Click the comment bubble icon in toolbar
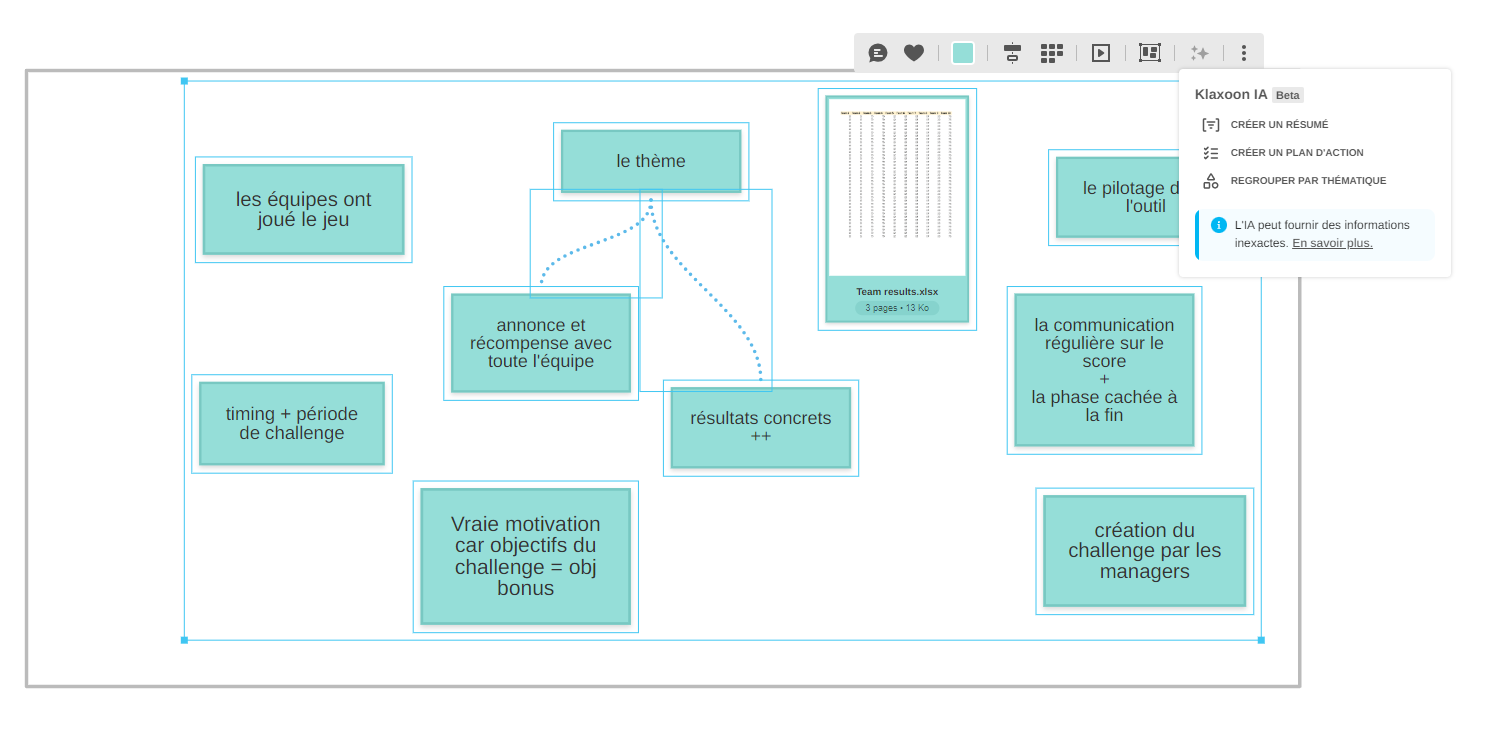The height and width of the screenshot is (755, 1499). (878, 53)
